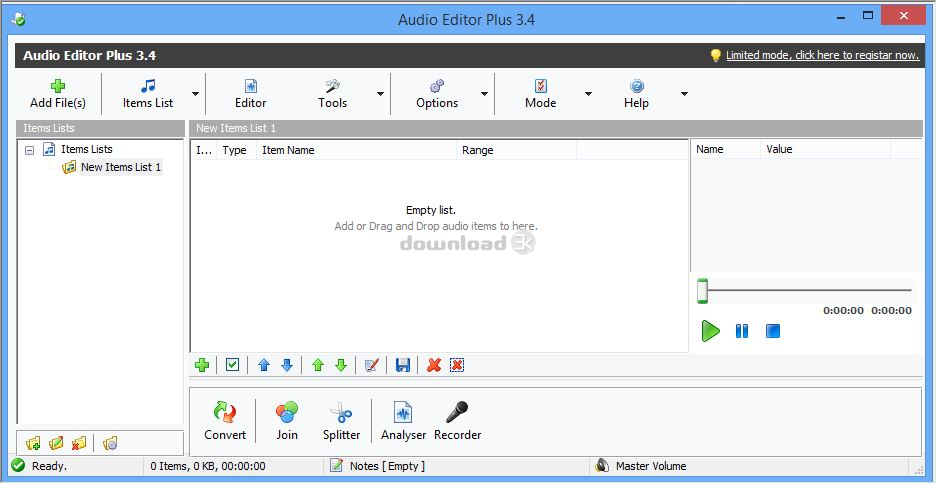
Task: Expand the Help dropdown arrow
Action: 684,94
